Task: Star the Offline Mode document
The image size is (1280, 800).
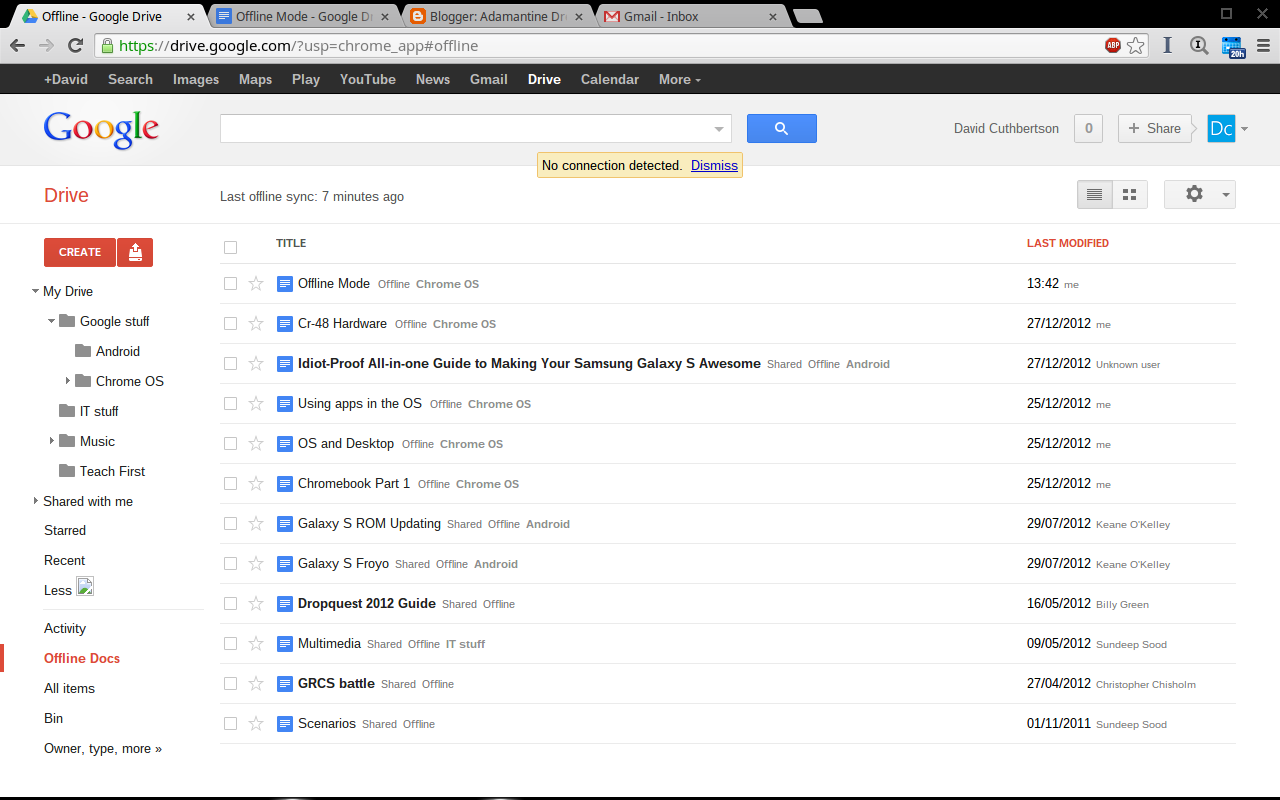Action: coord(256,284)
